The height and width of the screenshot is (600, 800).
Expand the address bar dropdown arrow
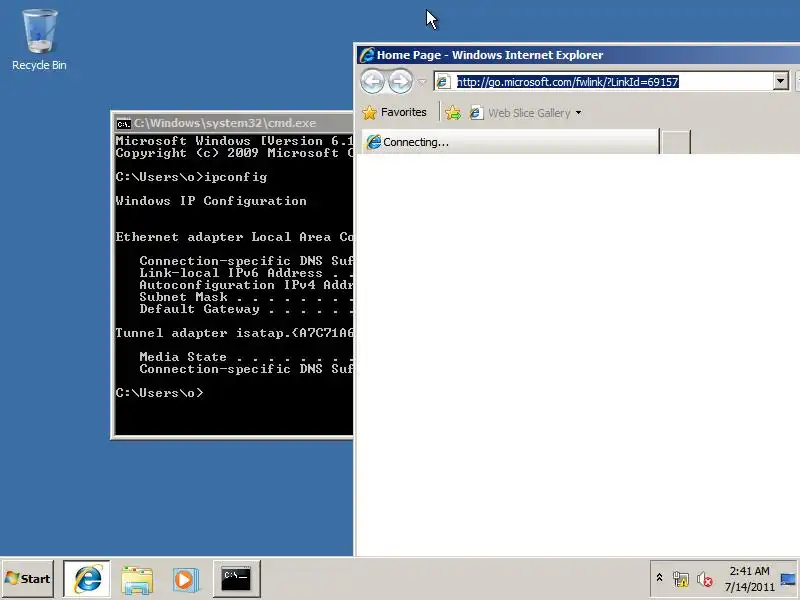(x=780, y=82)
